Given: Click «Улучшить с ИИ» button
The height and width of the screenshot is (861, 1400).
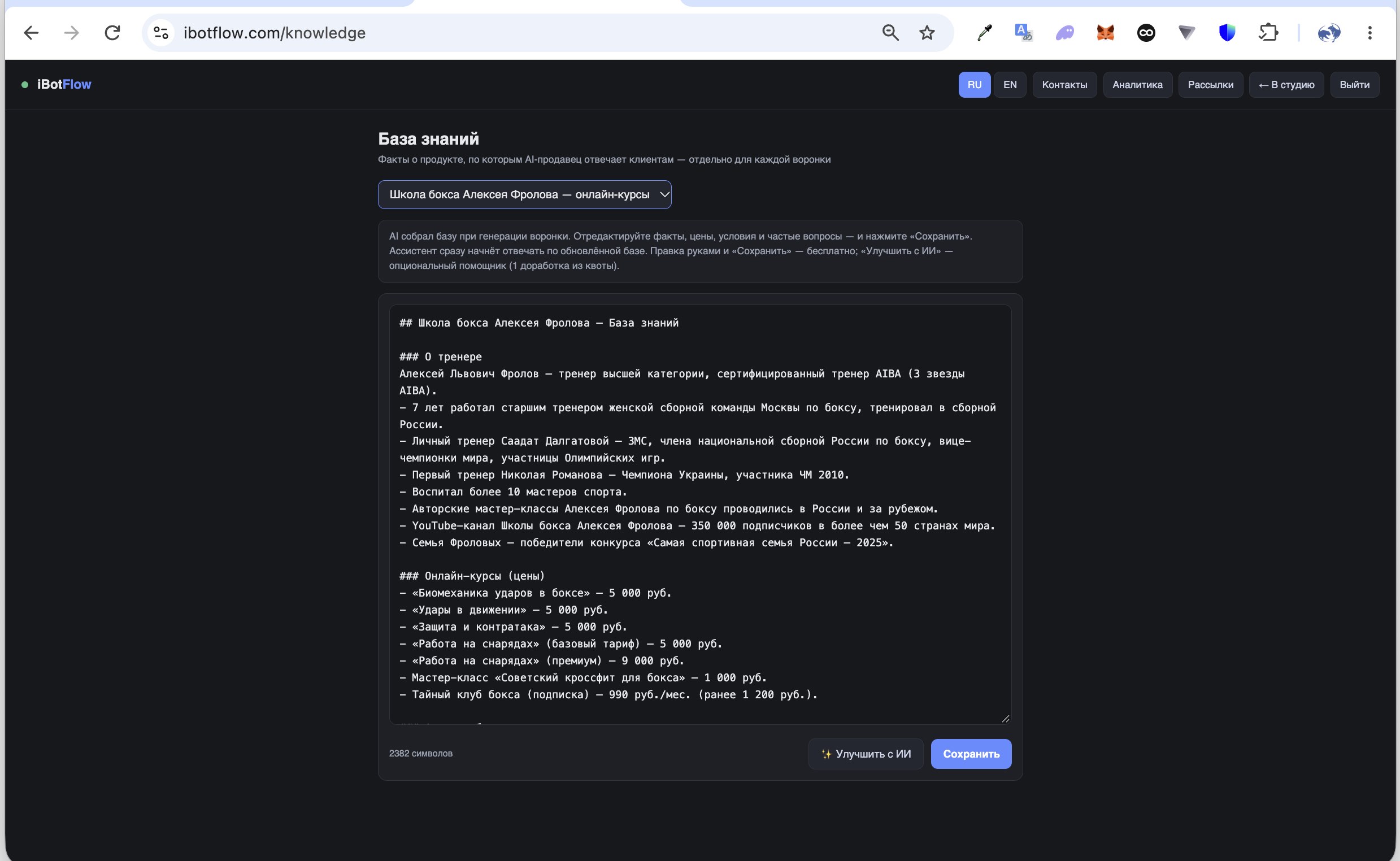Looking at the screenshot, I should pos(866,754).
